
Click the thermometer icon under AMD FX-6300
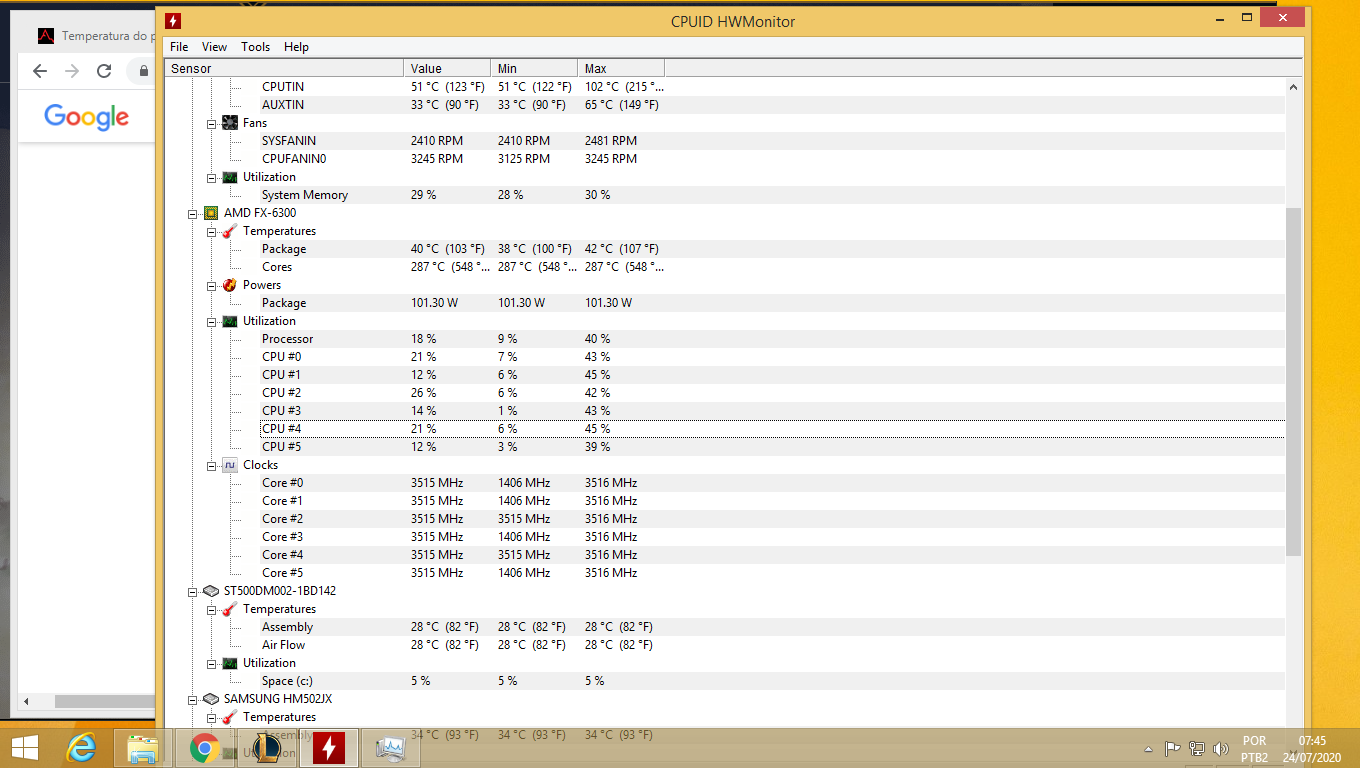click(x=230, y=231)
